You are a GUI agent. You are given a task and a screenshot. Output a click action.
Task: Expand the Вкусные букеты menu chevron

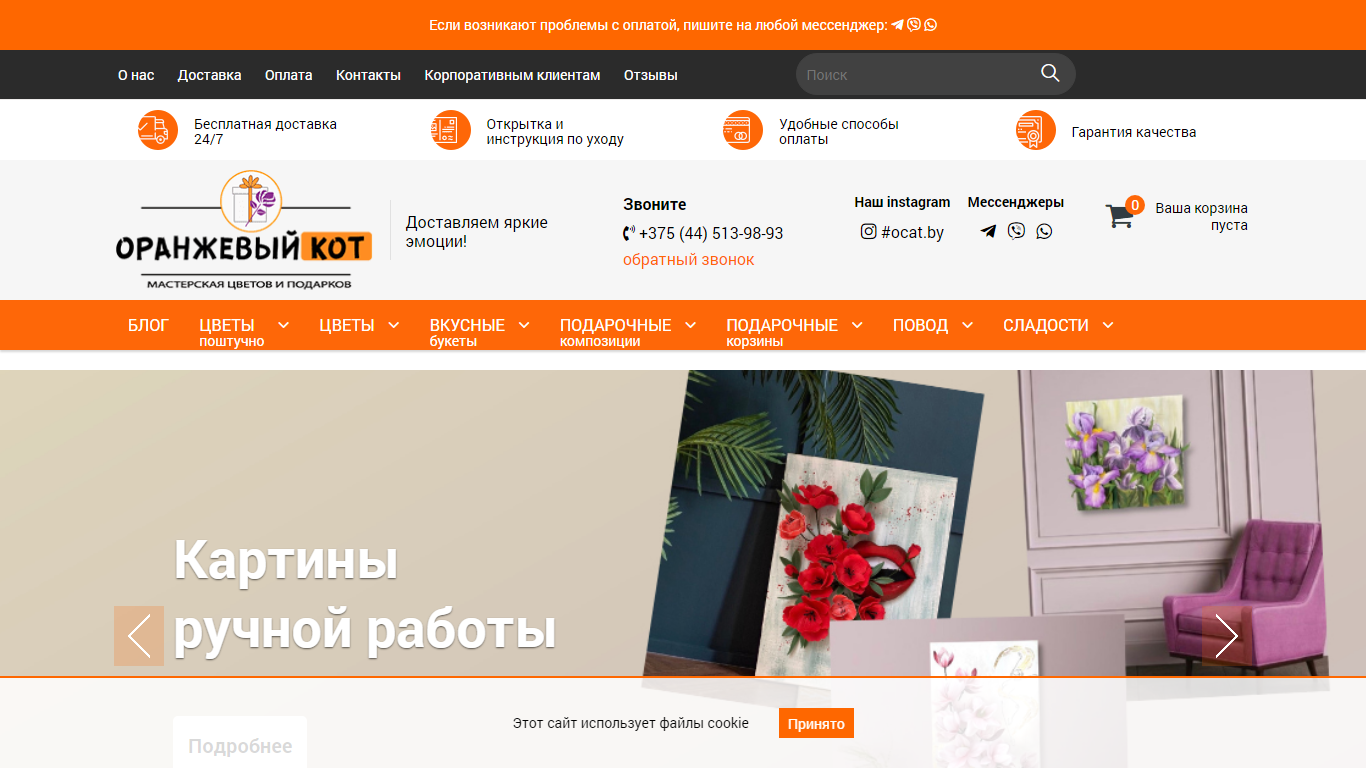[x=523, y=325]
